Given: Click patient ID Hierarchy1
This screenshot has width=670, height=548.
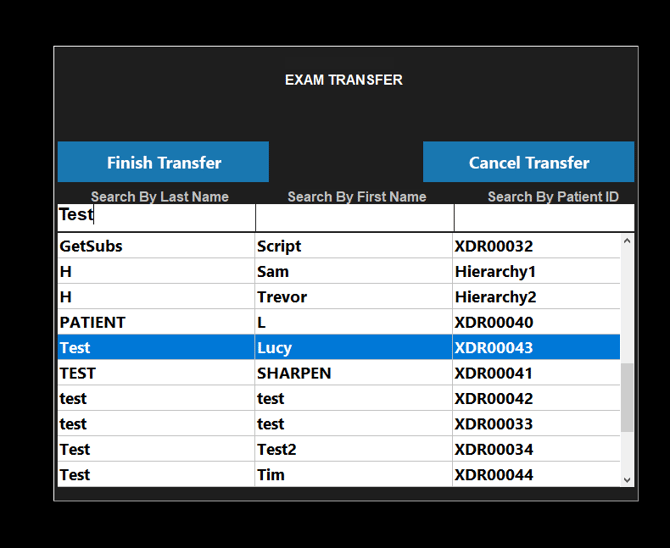Looking at the screenshot, I should (536, 271).
